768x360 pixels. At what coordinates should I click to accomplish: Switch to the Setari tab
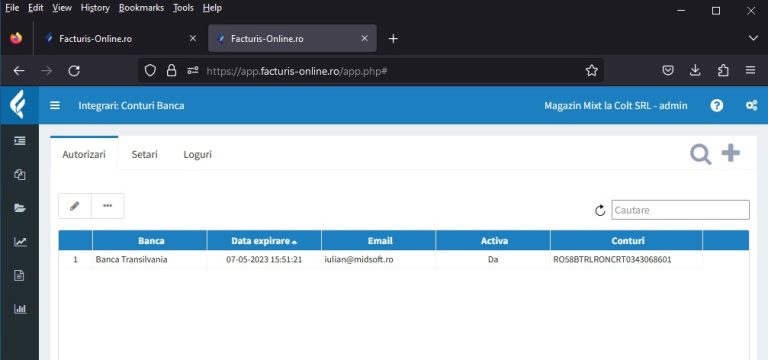pyautogui.click(x=144, y=154)
